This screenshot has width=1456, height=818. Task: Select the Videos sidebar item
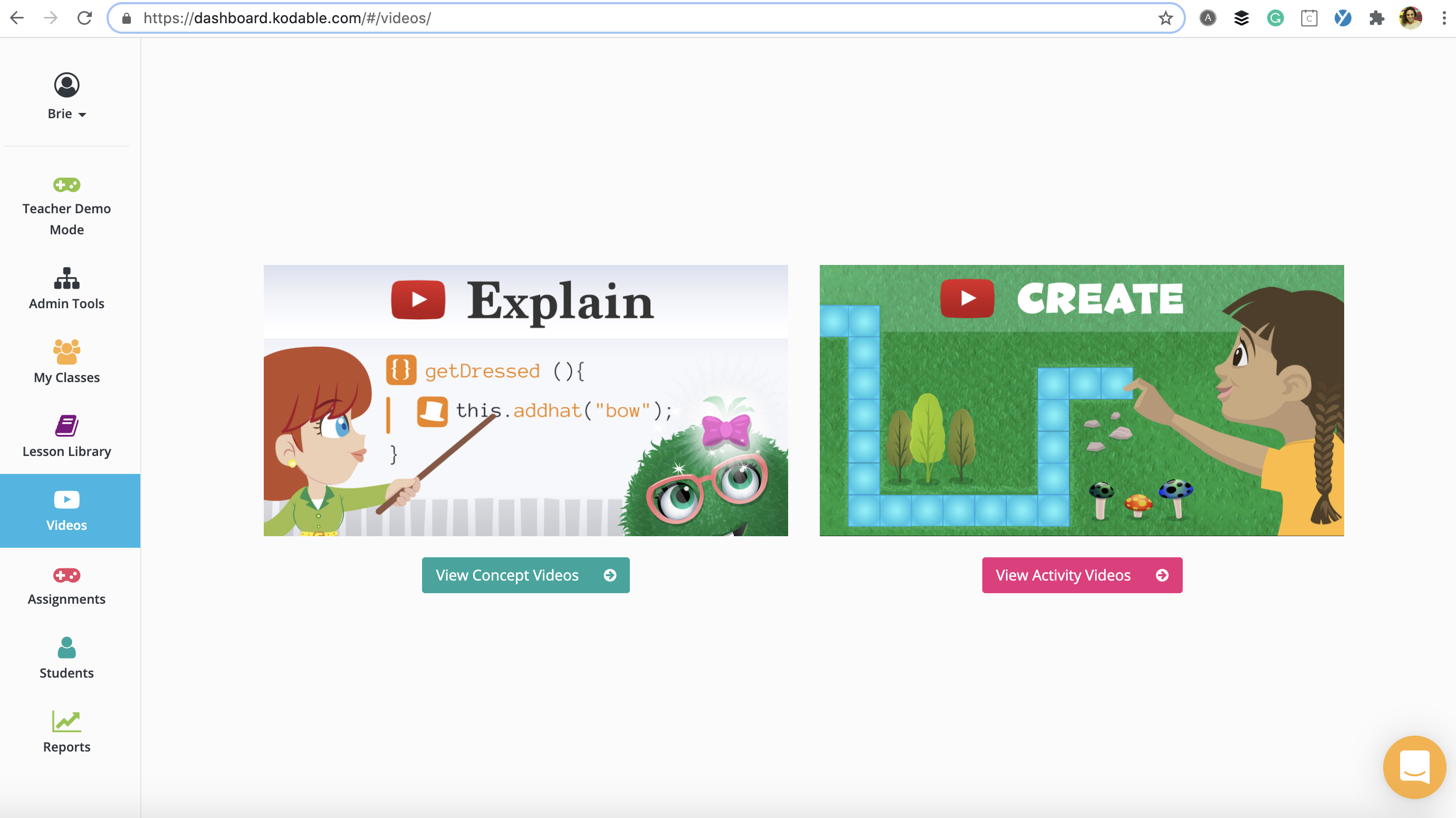66,510
